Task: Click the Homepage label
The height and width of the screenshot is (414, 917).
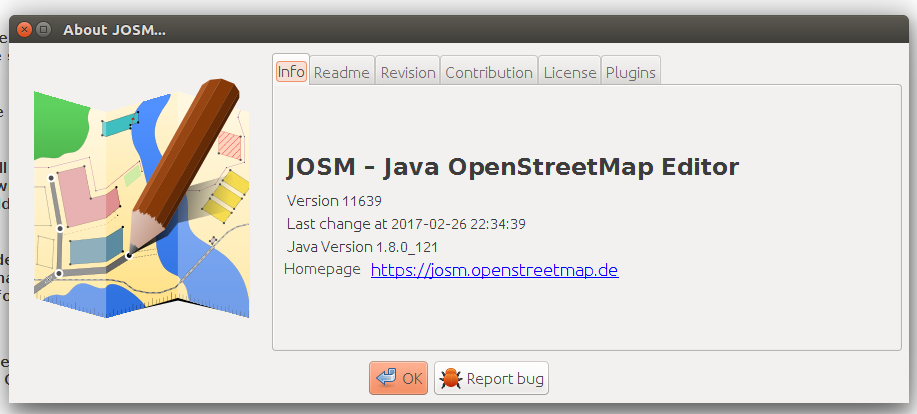Action: 322,270
